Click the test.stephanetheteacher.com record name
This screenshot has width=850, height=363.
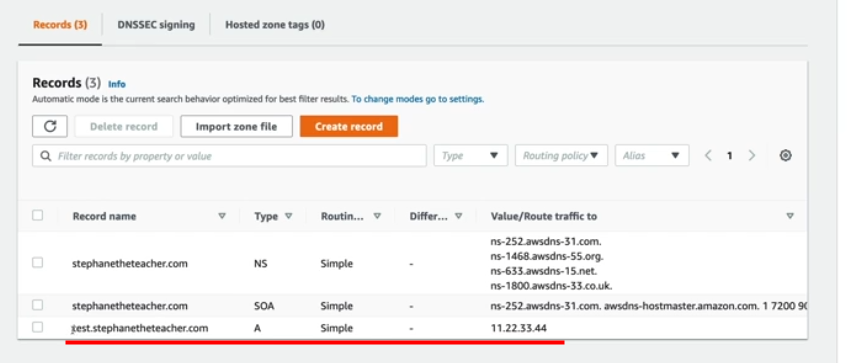pos(140,328)
